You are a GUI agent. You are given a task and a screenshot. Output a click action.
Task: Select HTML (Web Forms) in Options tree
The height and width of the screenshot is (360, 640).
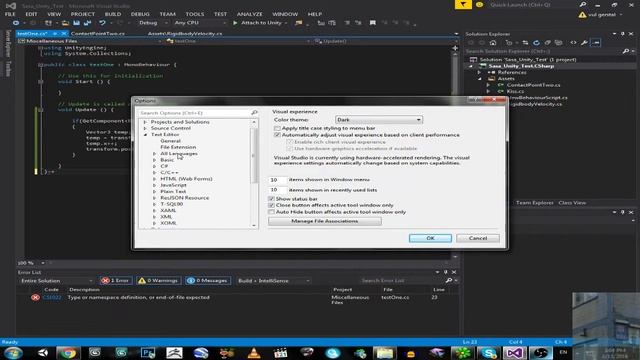(186, 179)
